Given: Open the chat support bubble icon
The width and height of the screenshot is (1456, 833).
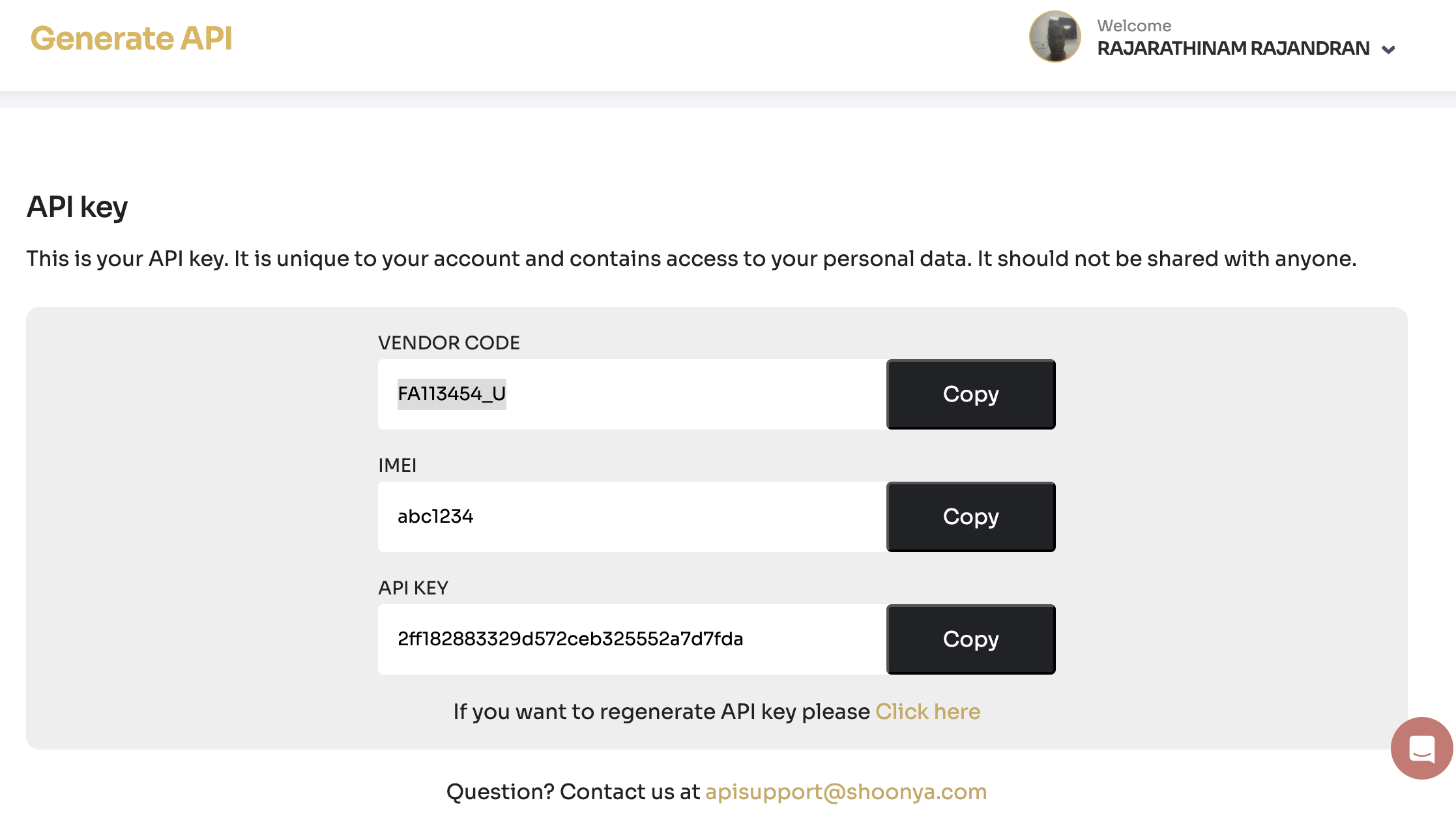Looking at the screenshot, I should [x=1421, y=748].
